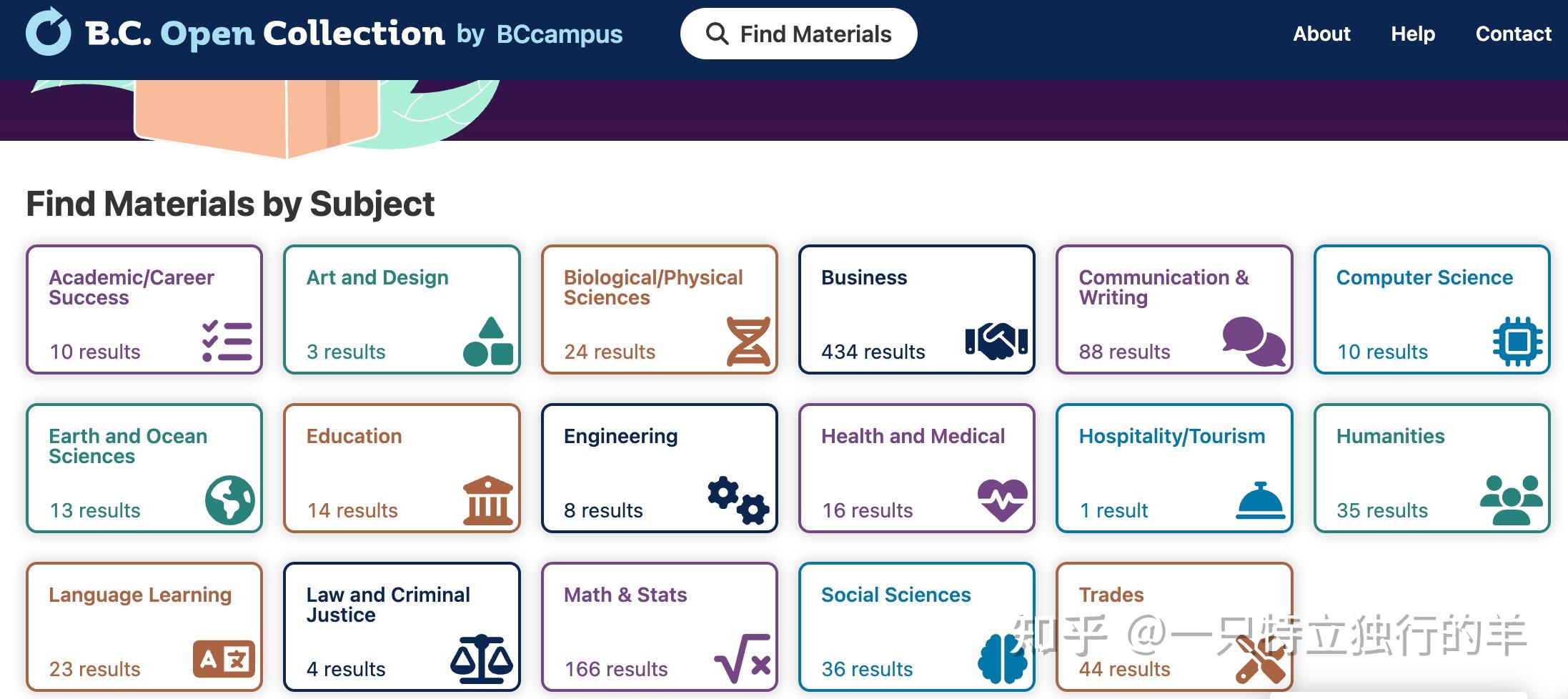Screen dimensions: 1568x699
Task: Open the Art and Design subject link
Action: [377, 277]
